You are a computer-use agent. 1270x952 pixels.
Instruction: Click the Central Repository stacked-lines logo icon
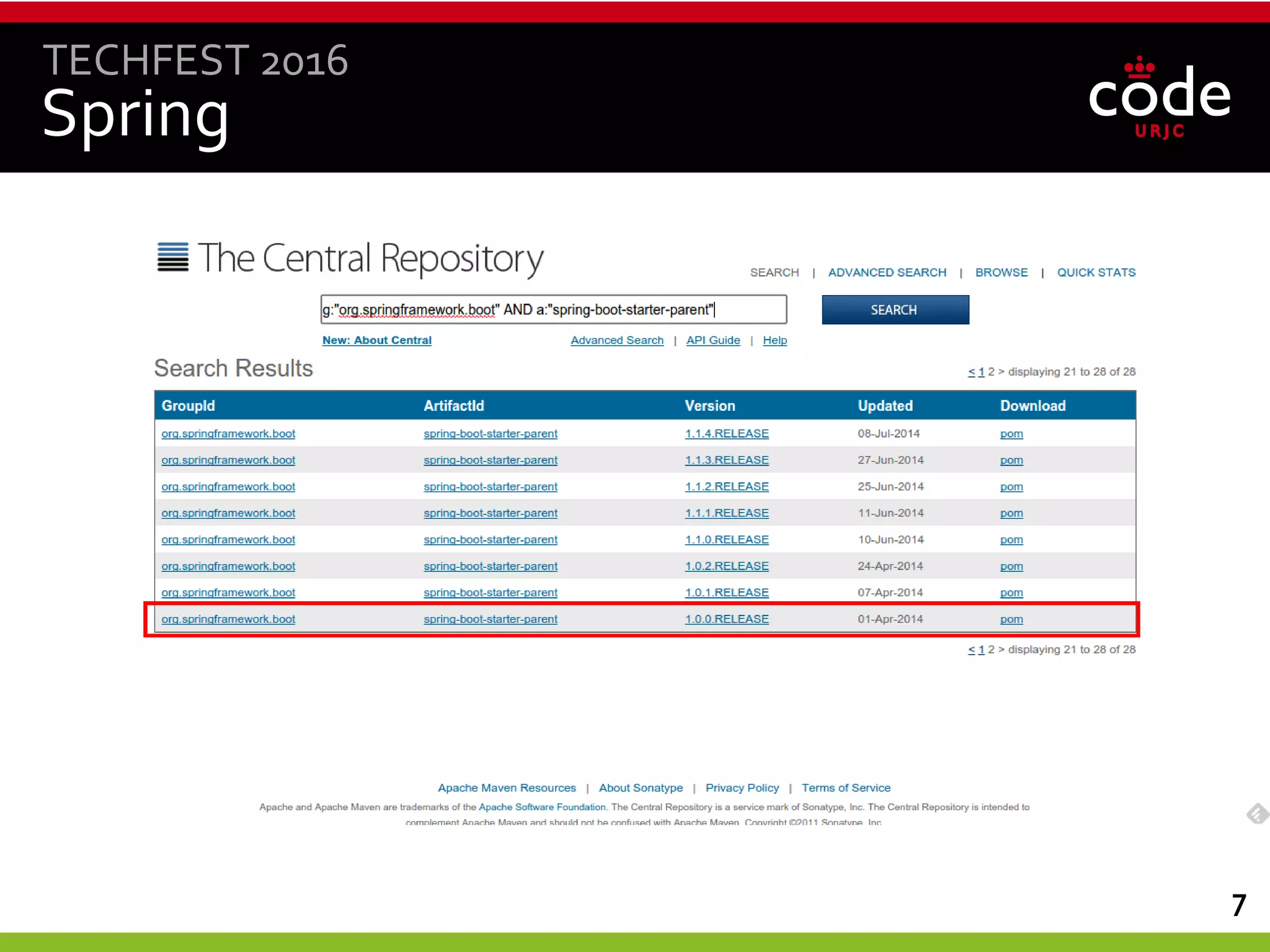point(172,257)
